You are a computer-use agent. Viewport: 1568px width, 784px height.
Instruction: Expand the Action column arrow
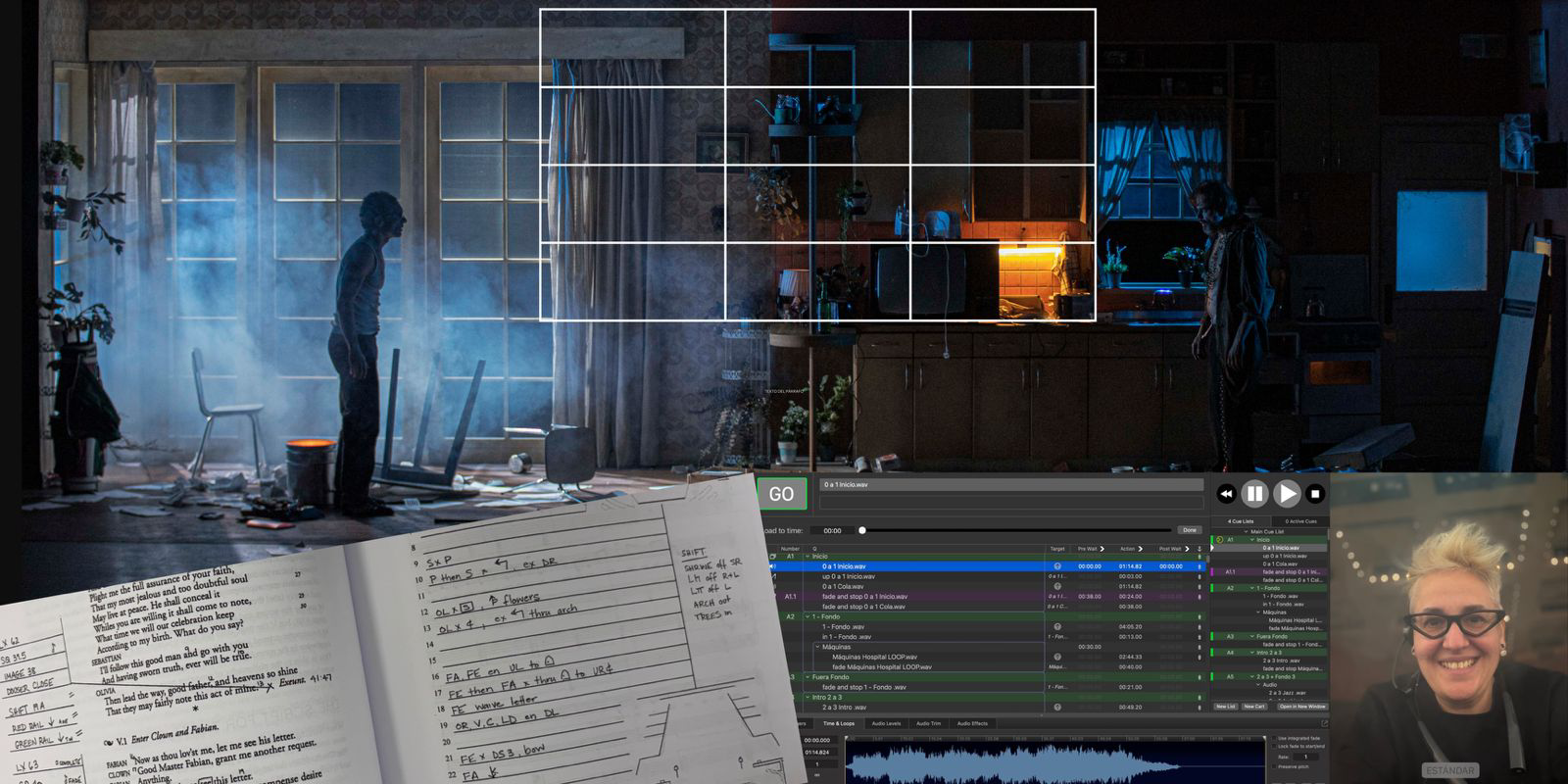click(1141, 549)
